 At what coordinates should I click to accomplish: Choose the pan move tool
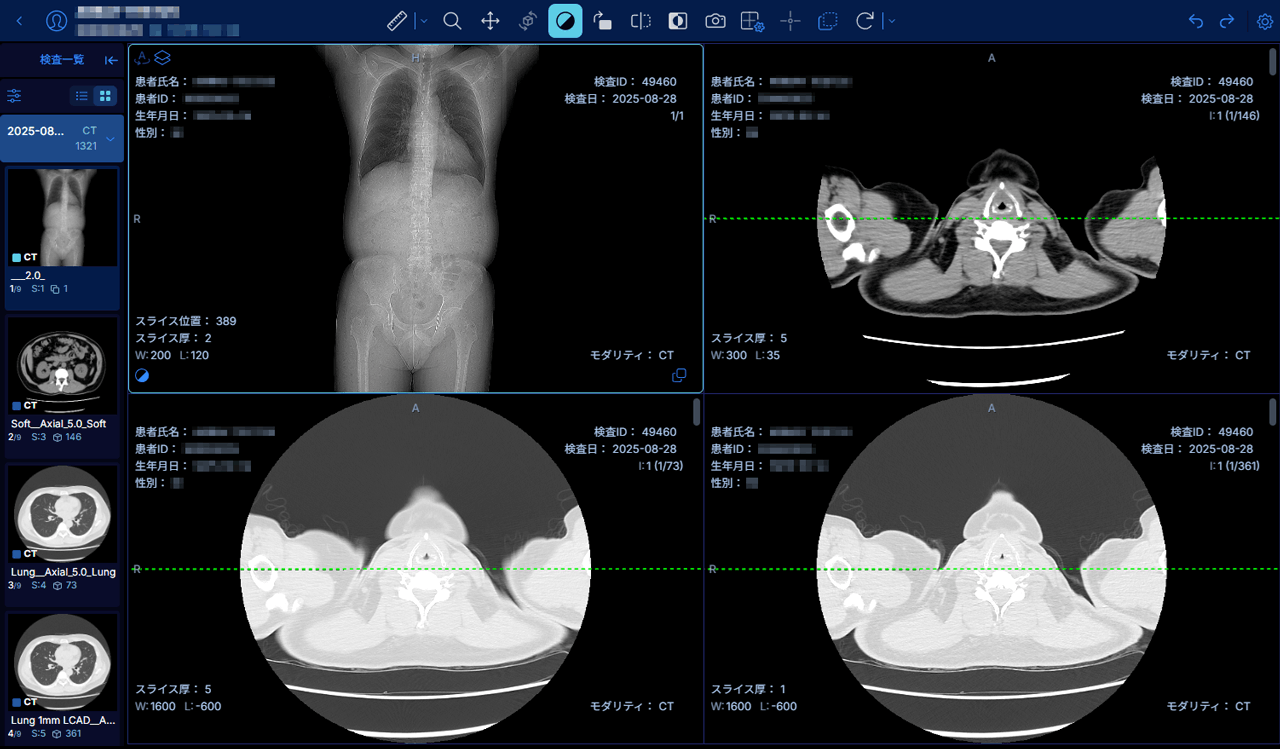pos(490,21)
